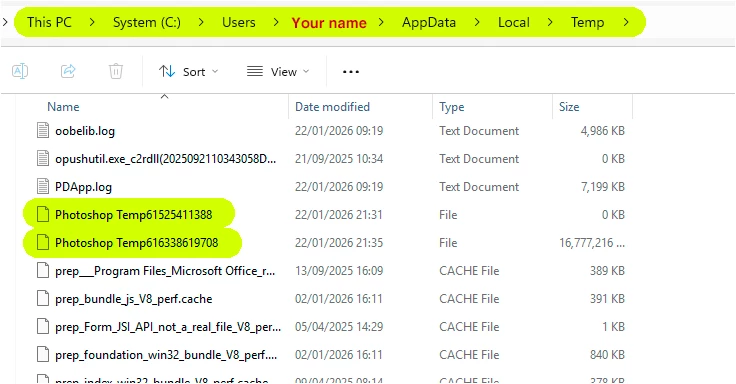Image resolution: width=736 pixels, height=384 pixels.
Task: Select file Photoshop Temp61525411388
Action: coord(134,215)
